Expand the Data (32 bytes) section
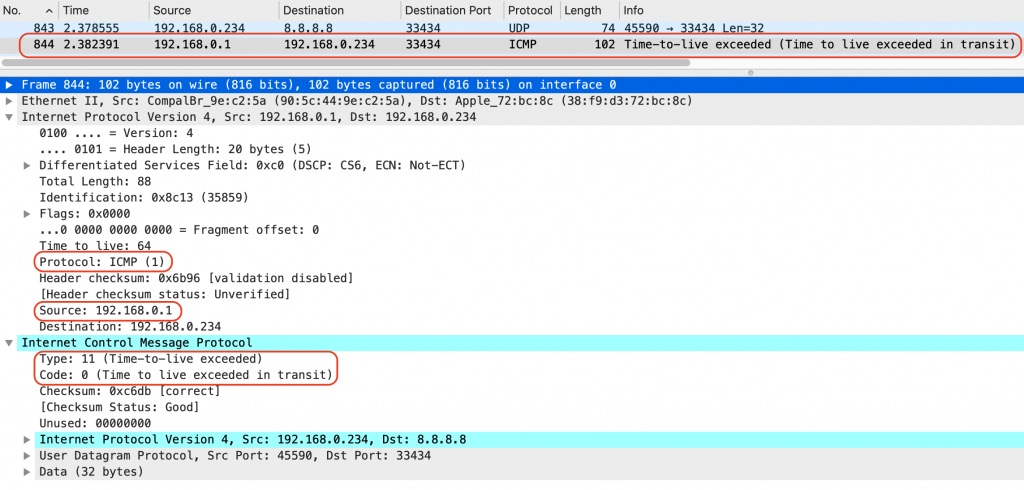 click(x=27, y=471)
